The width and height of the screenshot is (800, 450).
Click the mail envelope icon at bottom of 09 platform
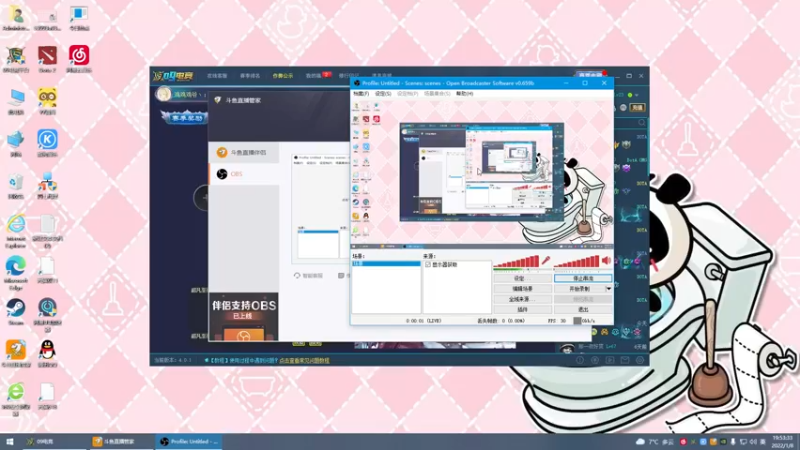point(624,360)
